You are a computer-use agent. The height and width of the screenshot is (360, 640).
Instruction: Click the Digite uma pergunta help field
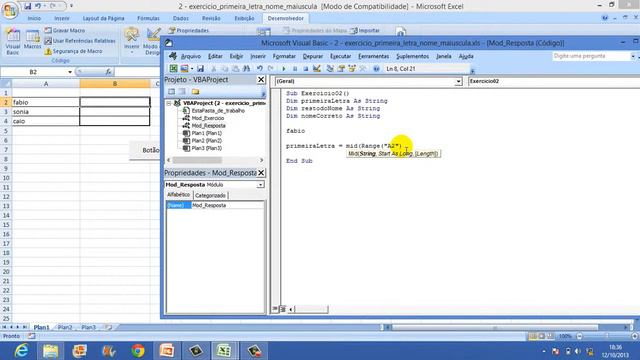click(x=591, y=56)
